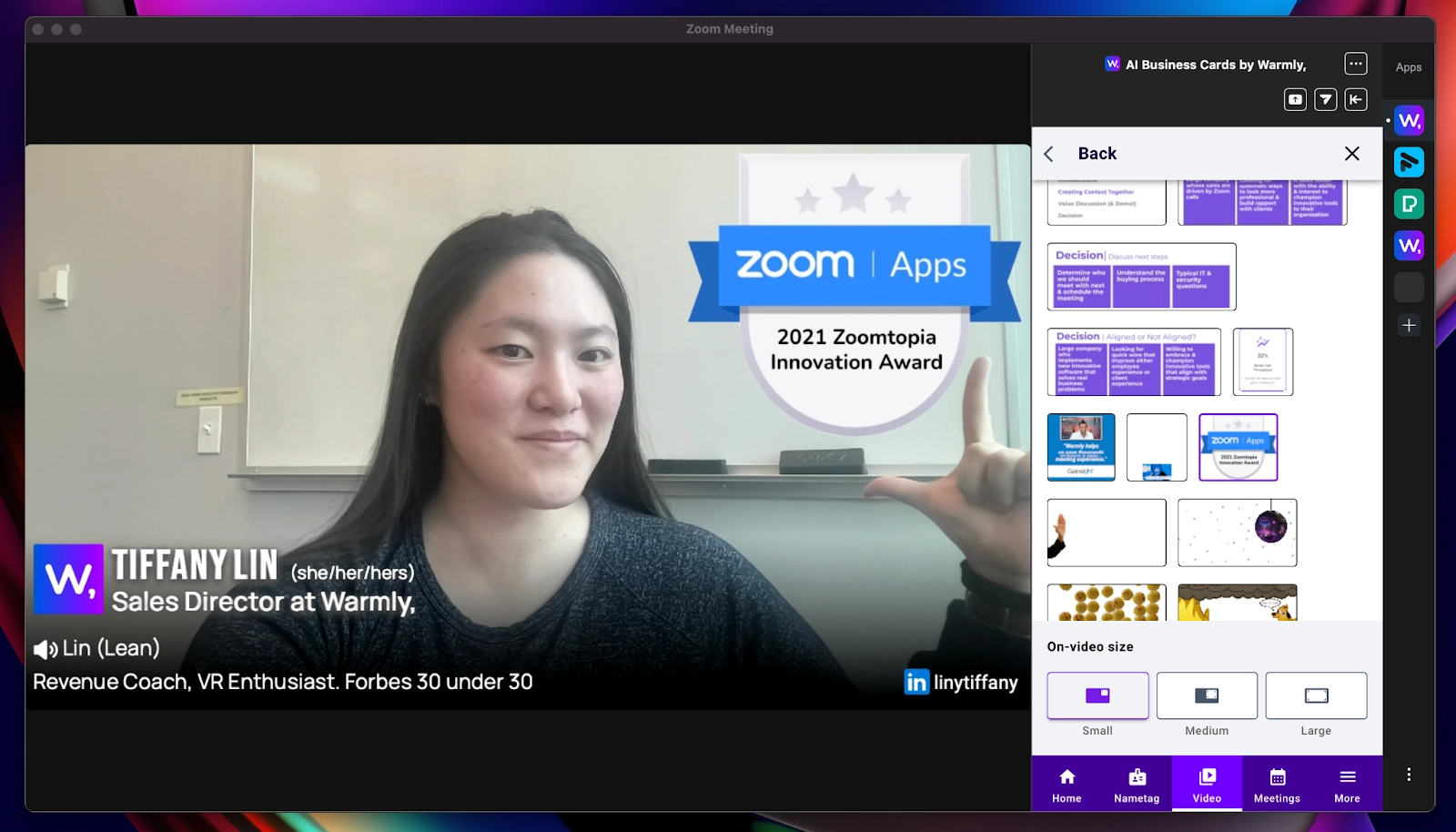Click 'AI Business Cards by Warmly,' title
This screenshot has width=1456, height=832.
pyautogui.click(x=1216, y=65)
